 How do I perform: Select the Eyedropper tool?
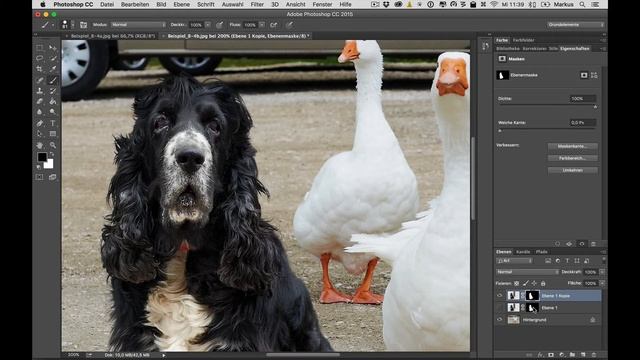[x=53, y=69]
